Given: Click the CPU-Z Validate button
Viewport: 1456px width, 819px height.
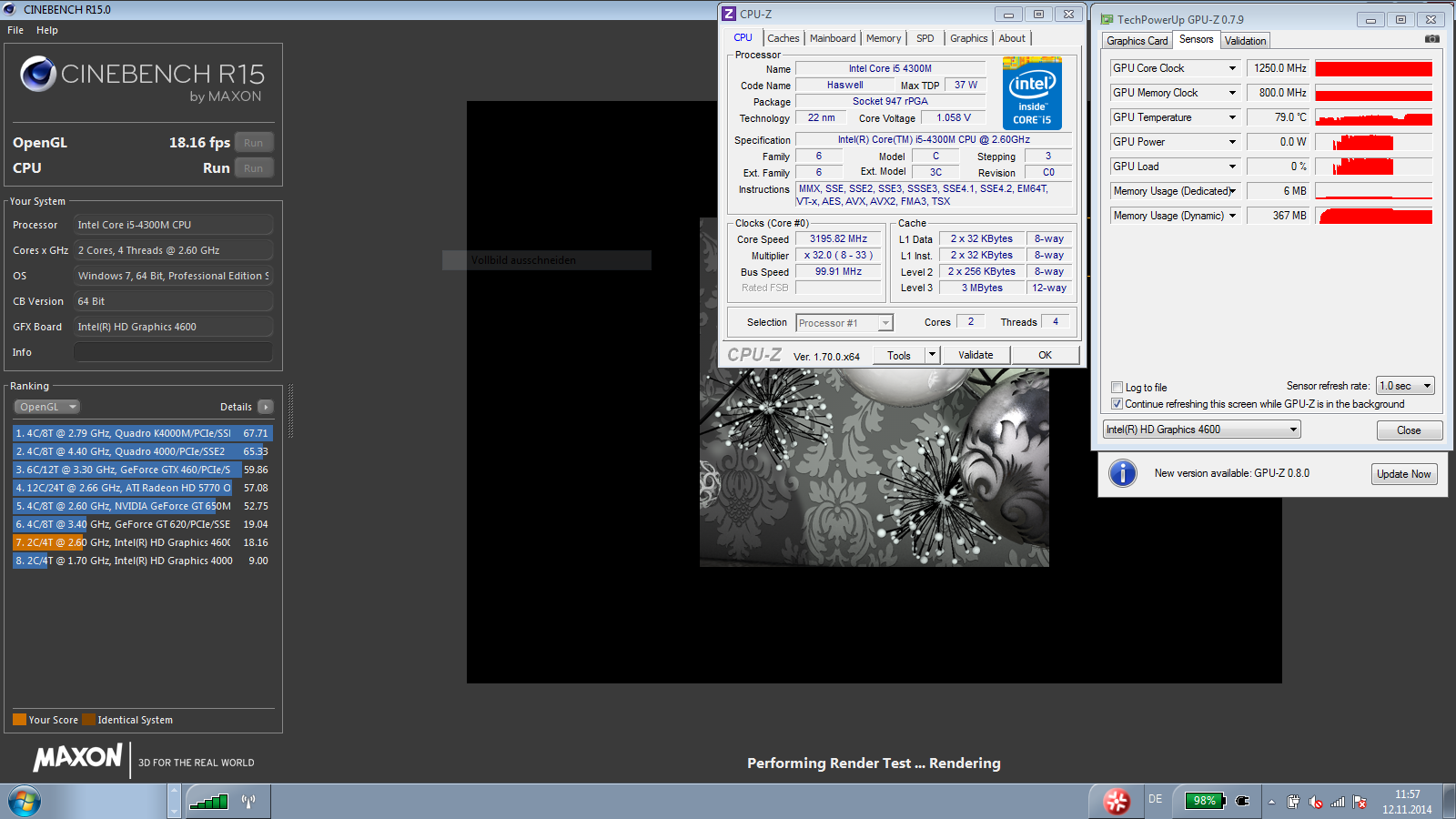Looking at the screenshot, I should click(x=976, y=355).
